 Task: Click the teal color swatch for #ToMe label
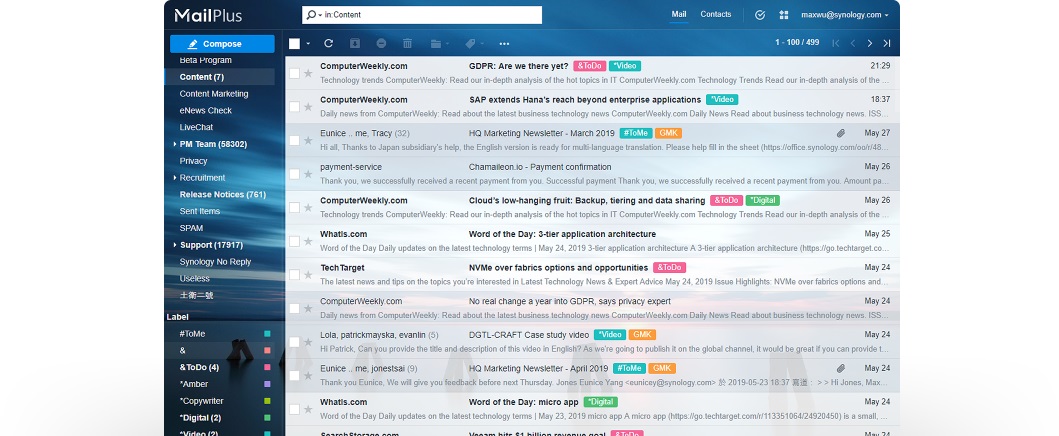pos(267,333)
